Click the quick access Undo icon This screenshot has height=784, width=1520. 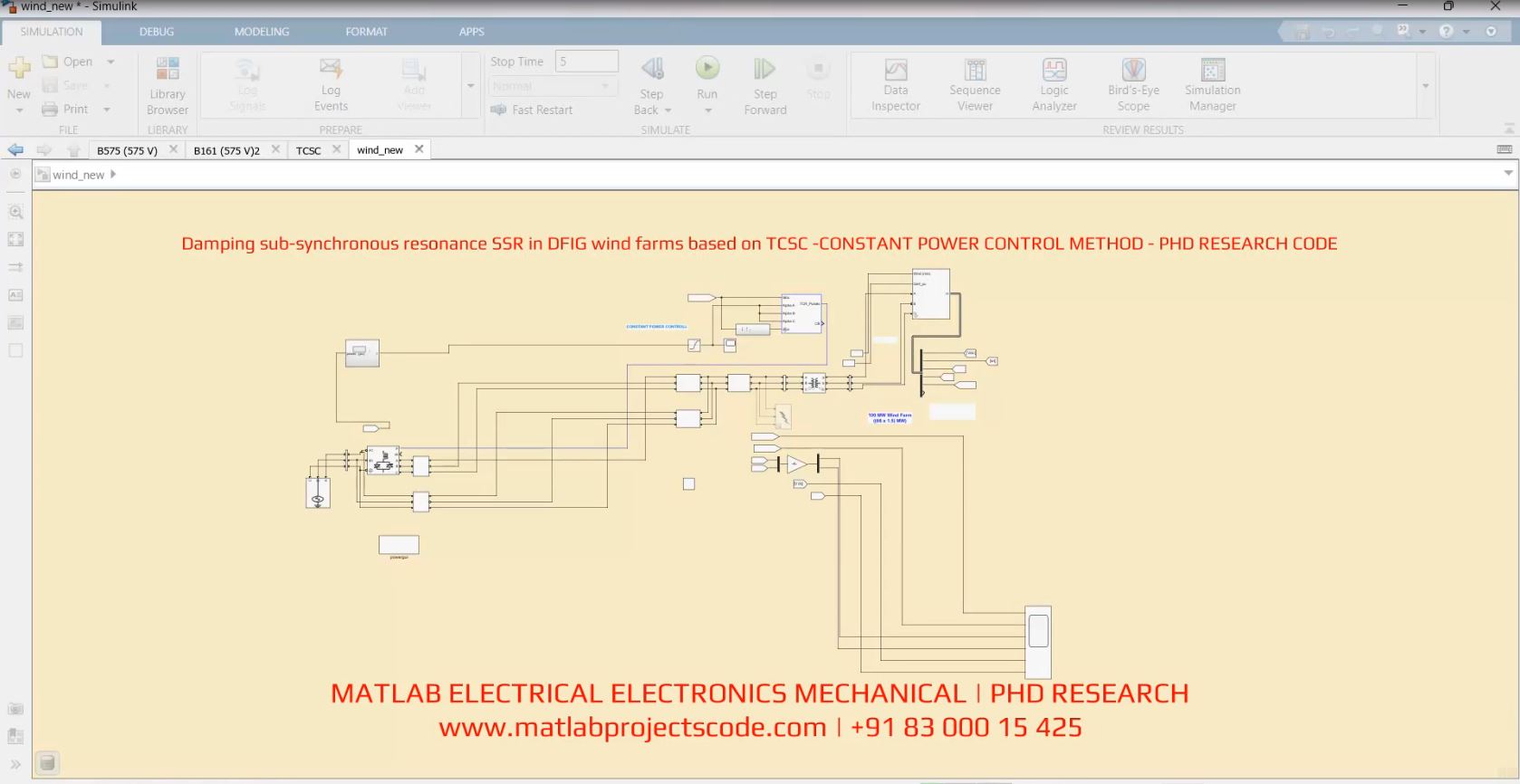click(1328, 32)
